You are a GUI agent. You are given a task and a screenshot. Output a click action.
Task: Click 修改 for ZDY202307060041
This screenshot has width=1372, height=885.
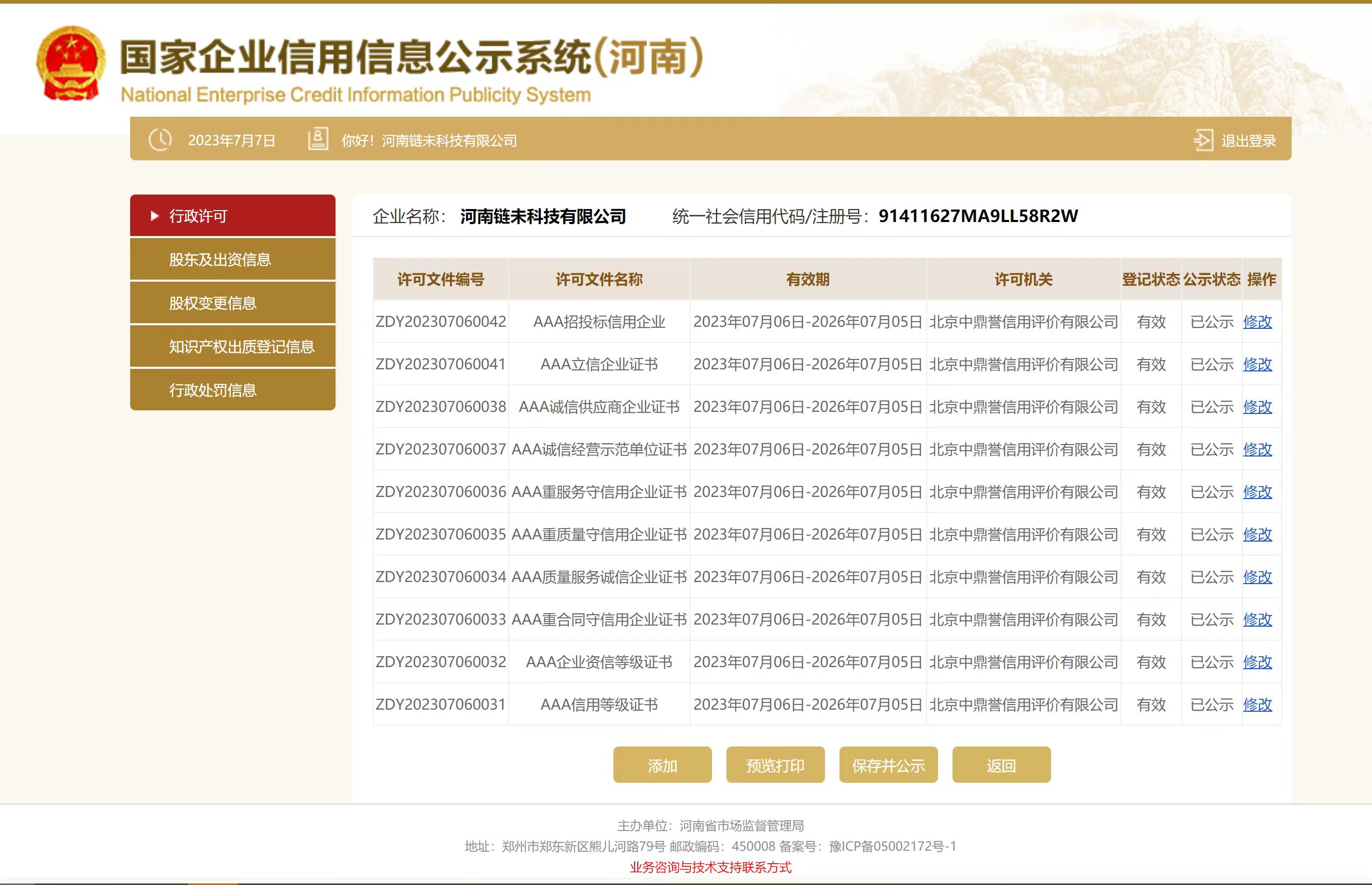1258,364
